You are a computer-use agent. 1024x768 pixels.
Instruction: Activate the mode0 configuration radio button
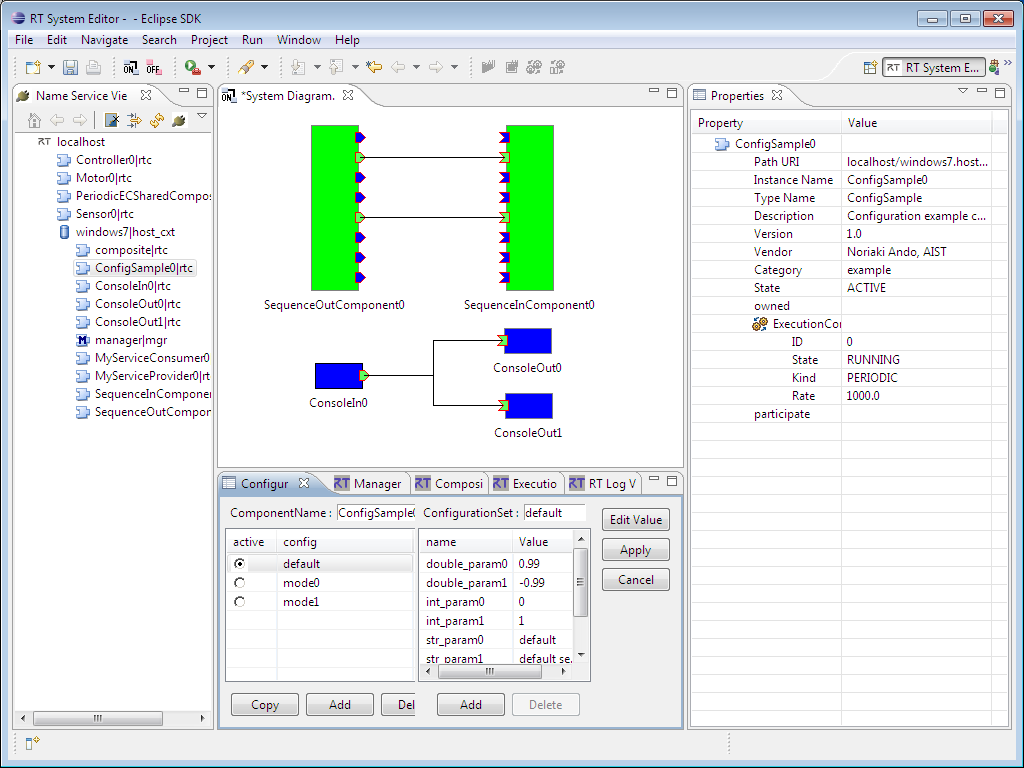[x=240, y=583]
